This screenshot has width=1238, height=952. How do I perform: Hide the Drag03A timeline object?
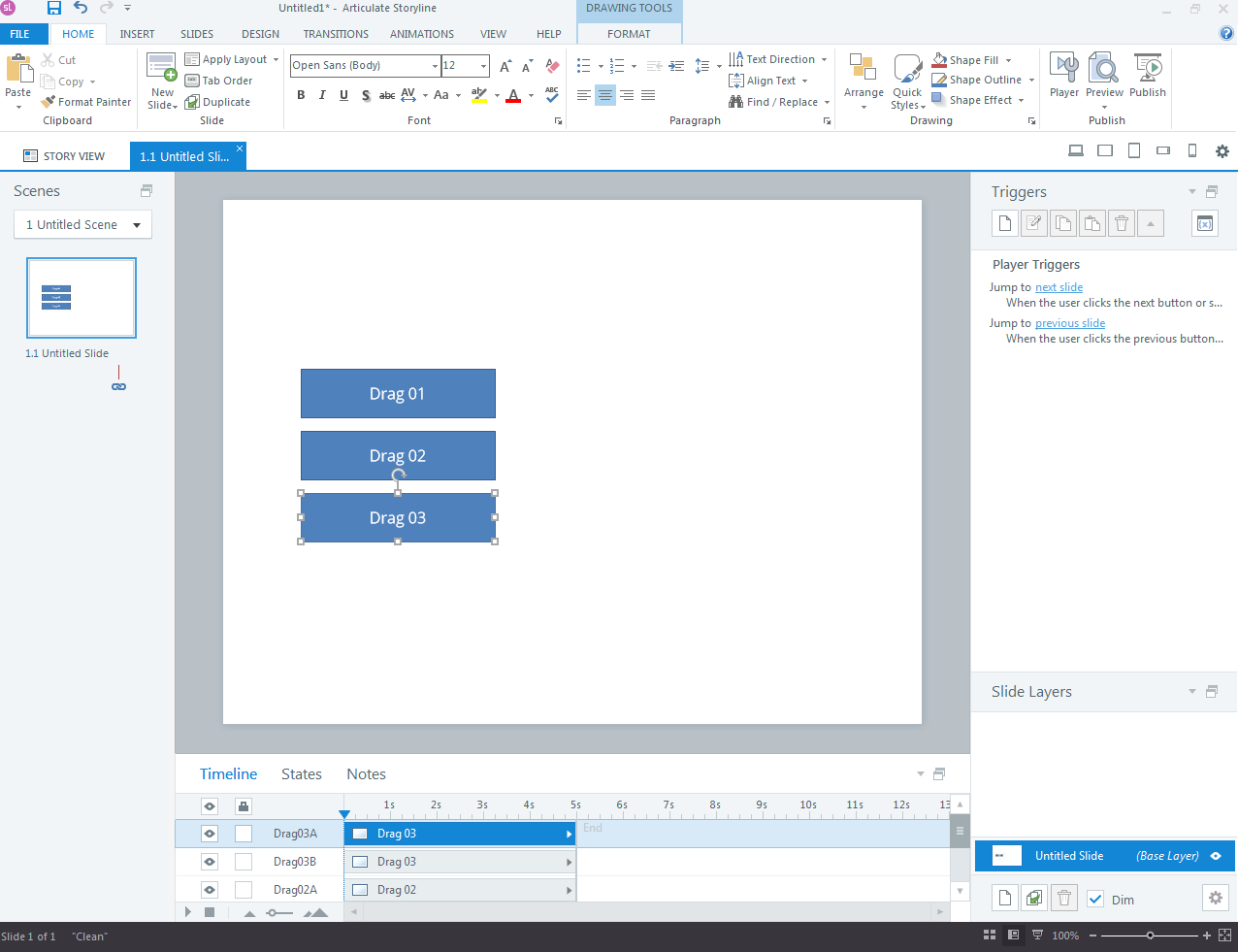click(210, 834)
